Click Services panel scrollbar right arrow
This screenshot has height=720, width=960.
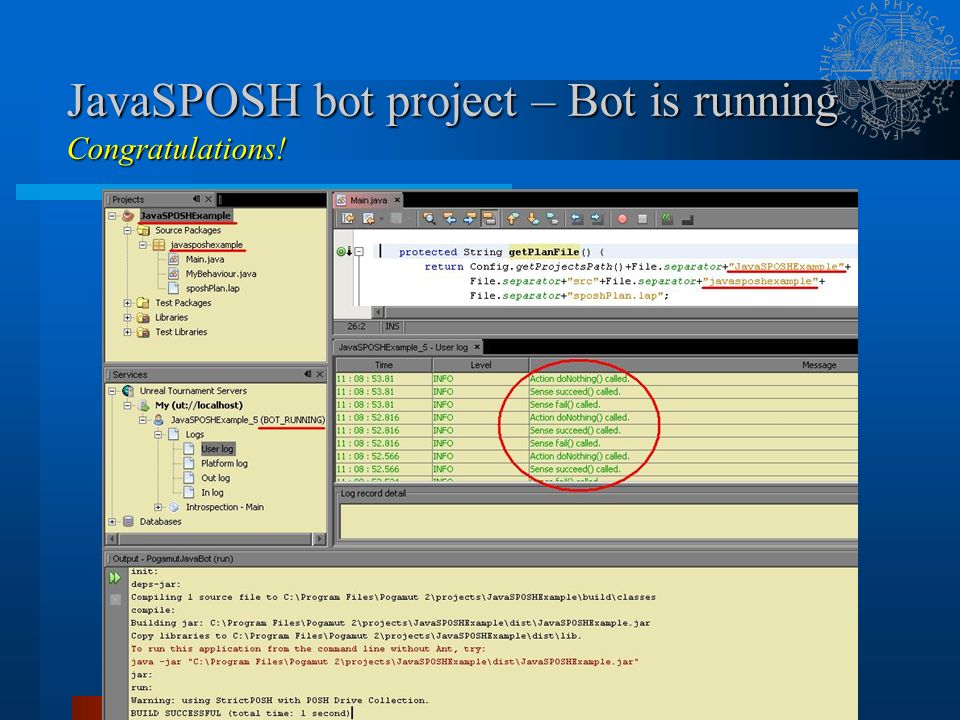[319, 539]
